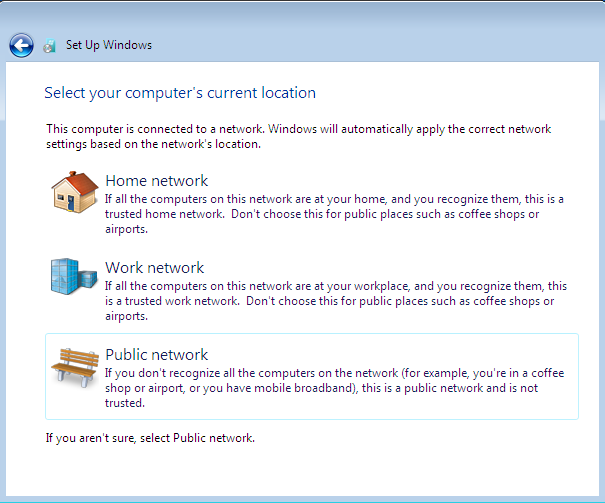This screenshot has width=605, height=503.
Task: Select the Home network house icon
Action: 75,192
